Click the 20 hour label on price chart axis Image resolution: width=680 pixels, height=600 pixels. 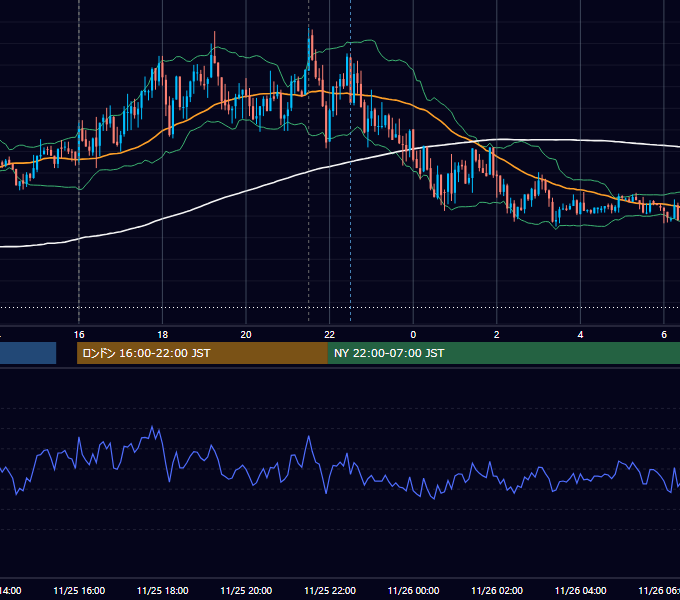(x=246, y=335)
